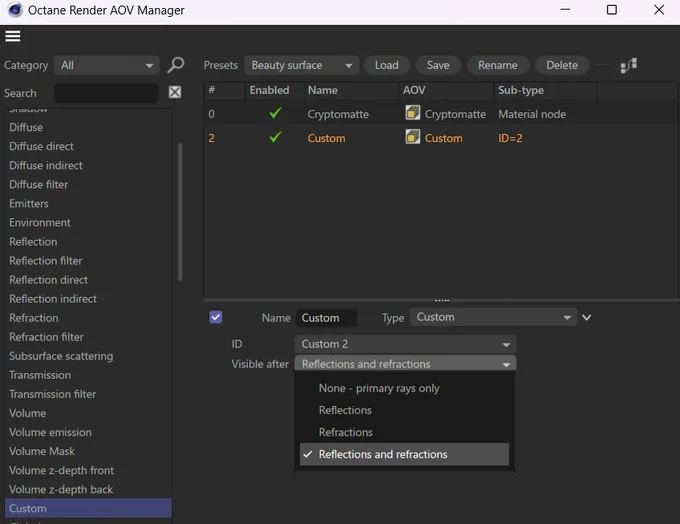Uncheck the AOV enable checkbox beside Name
The image size is (680, 524).
click(x=216, y=317)
